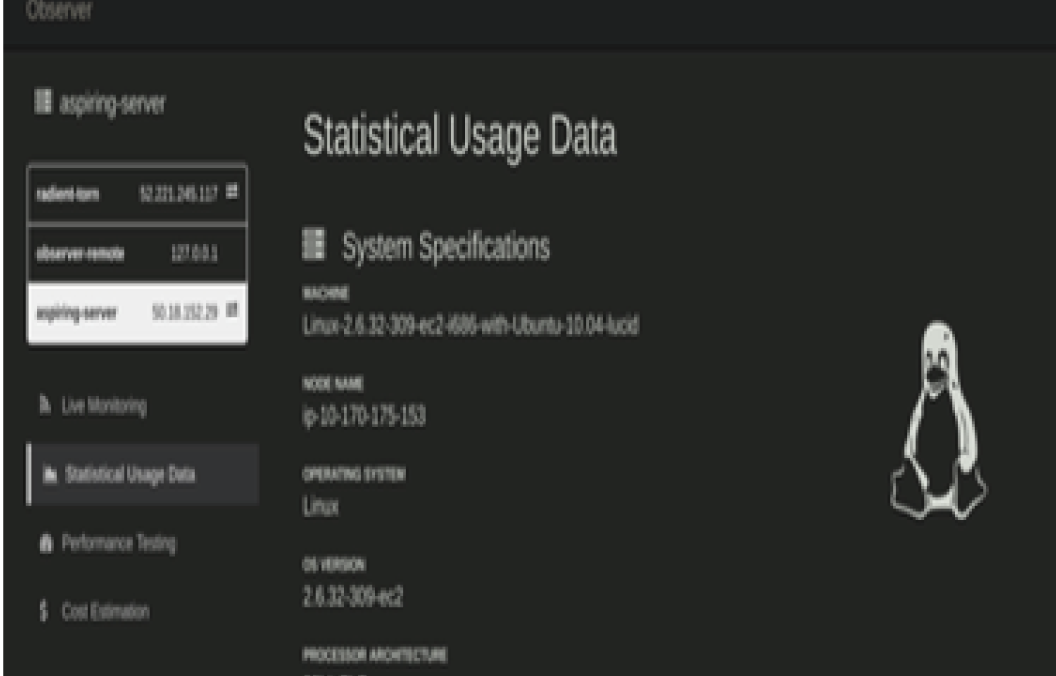Click the selected aspiring-server row's server icon

[x=232, y=311]
